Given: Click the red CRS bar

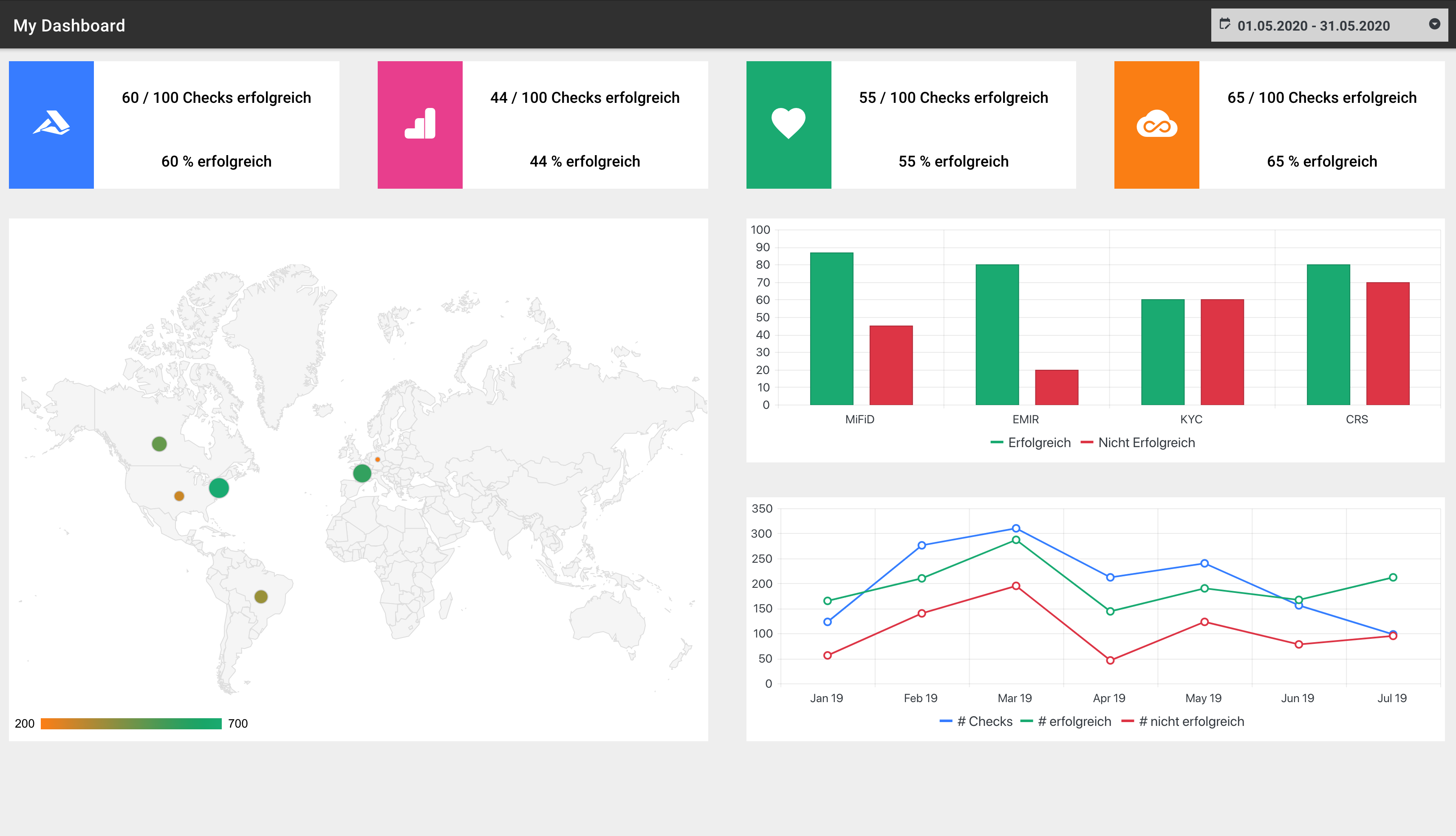Looking at the screenshot, I should tap(1387, 343).
